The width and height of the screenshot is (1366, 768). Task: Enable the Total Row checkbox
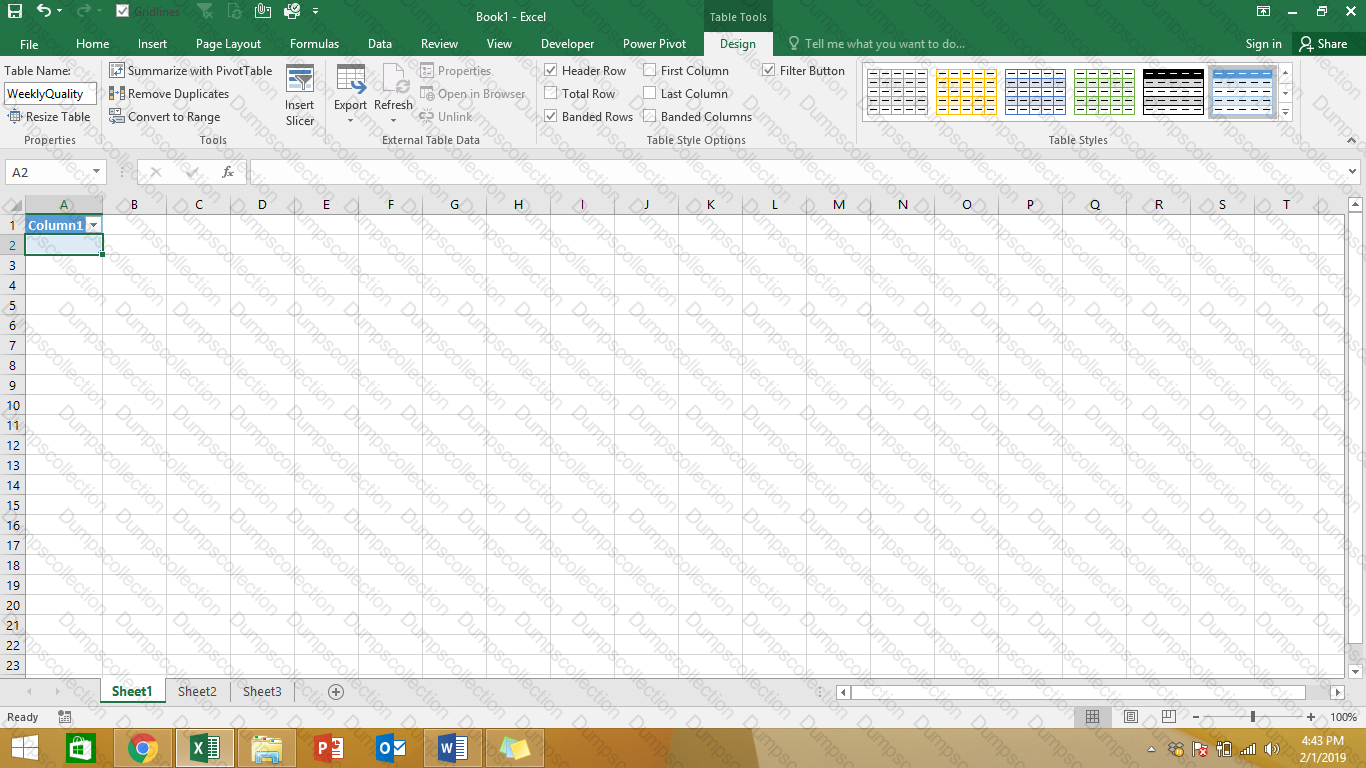tap(551, 94)
